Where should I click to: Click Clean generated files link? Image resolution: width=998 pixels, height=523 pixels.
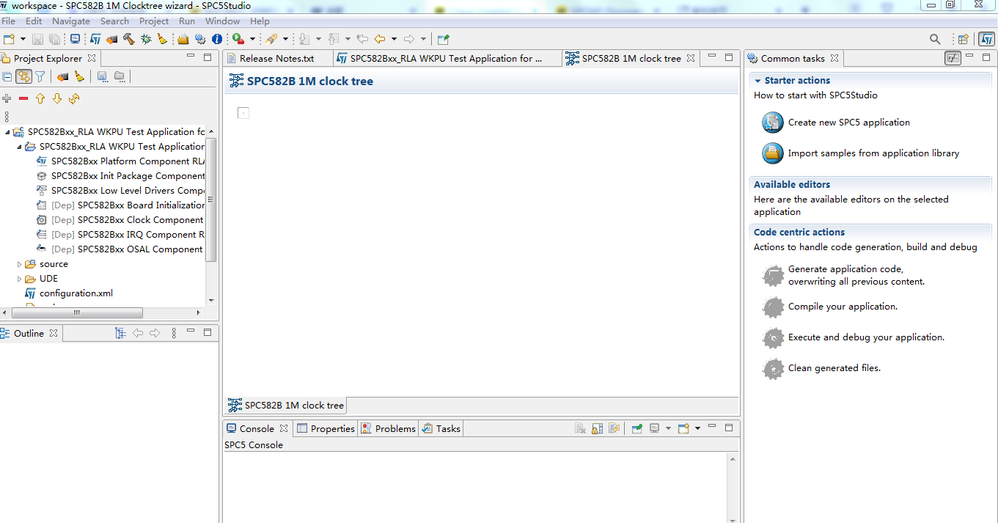834,368
